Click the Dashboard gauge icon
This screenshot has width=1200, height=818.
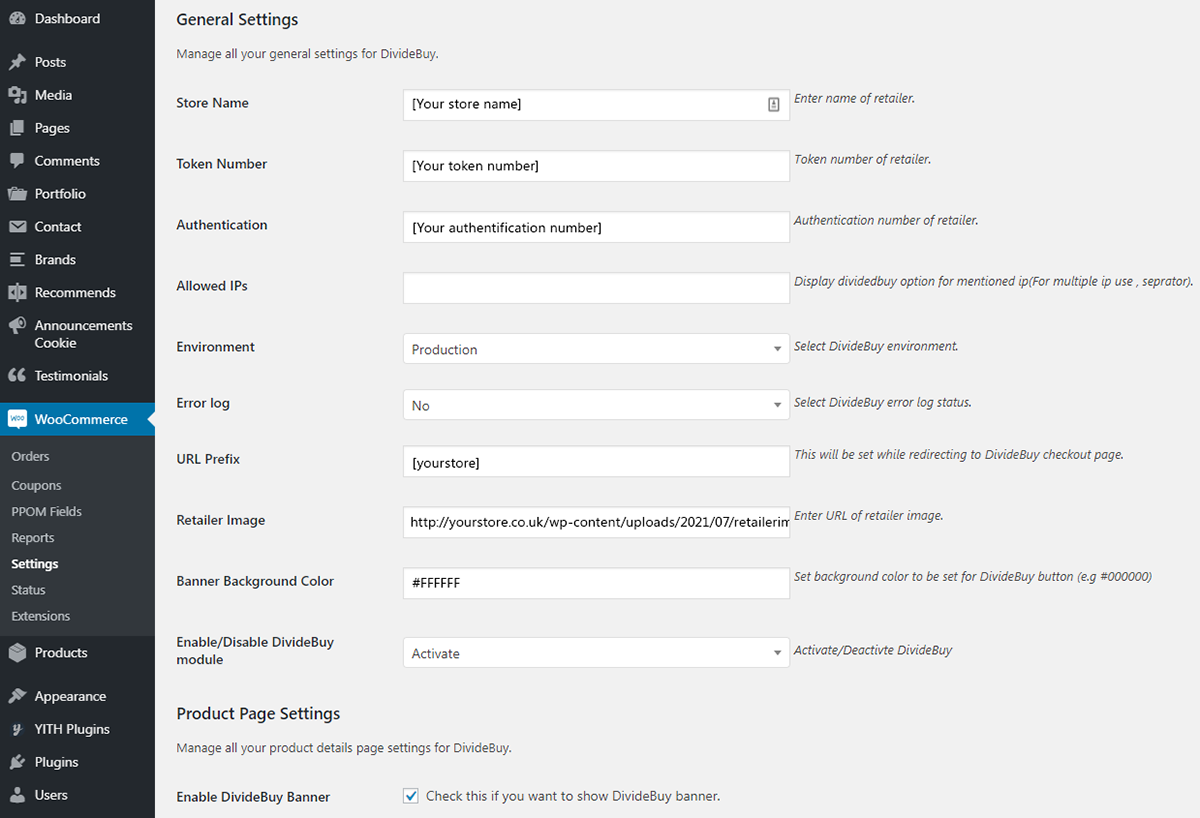17,19
